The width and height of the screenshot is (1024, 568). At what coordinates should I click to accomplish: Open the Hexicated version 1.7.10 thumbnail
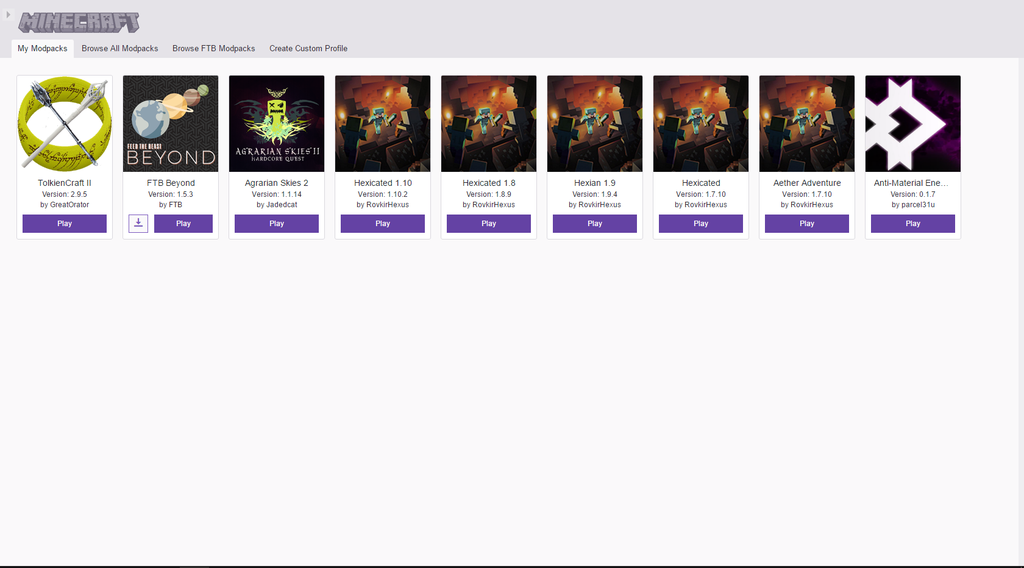tap(701, 123)
